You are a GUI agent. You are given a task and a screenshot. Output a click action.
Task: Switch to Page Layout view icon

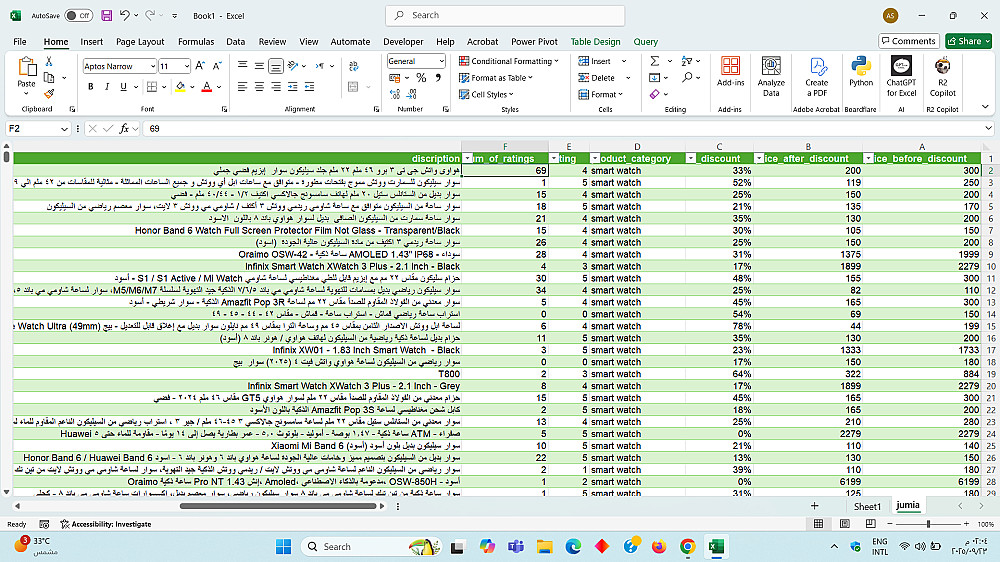[x=845, y=524]
